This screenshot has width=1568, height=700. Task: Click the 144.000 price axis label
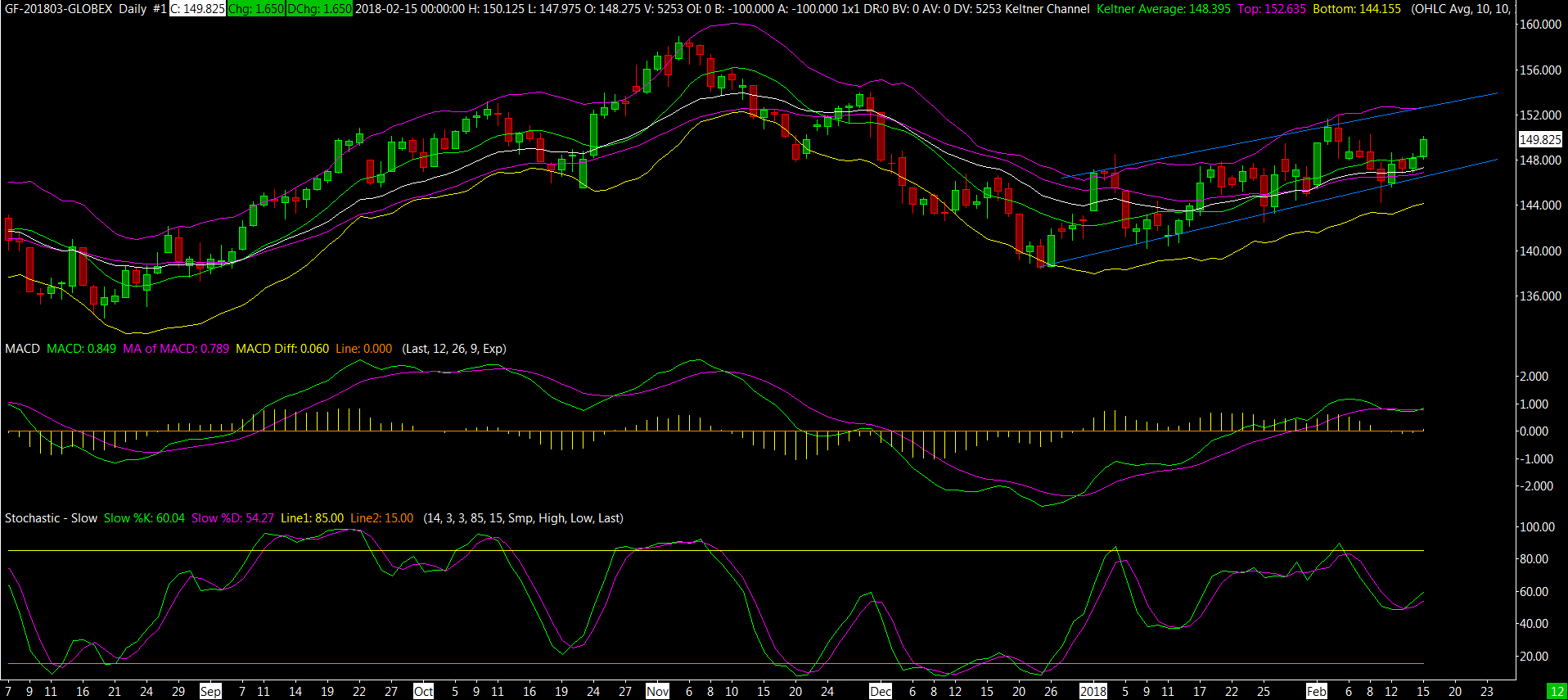point(1540,205)
